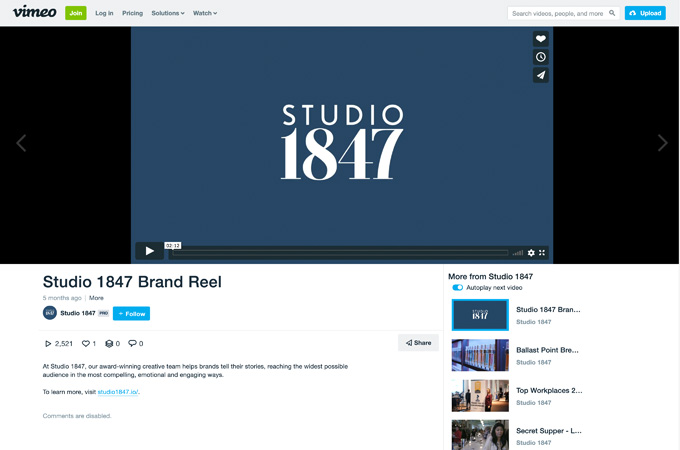Click 'More from Studio 1847' heading
The image size is (680, 450).
tap(490, 277)
